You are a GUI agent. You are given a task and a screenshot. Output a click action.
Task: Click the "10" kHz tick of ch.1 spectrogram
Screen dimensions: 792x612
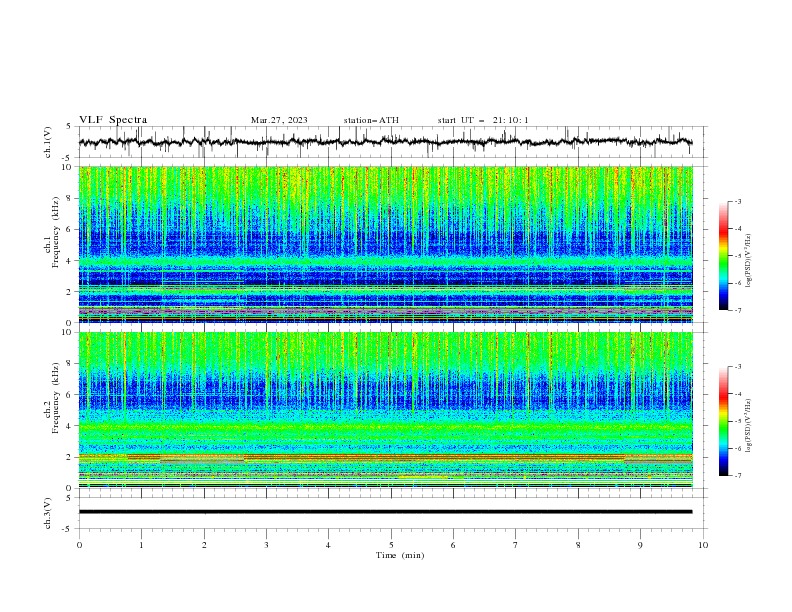(68, 167)
